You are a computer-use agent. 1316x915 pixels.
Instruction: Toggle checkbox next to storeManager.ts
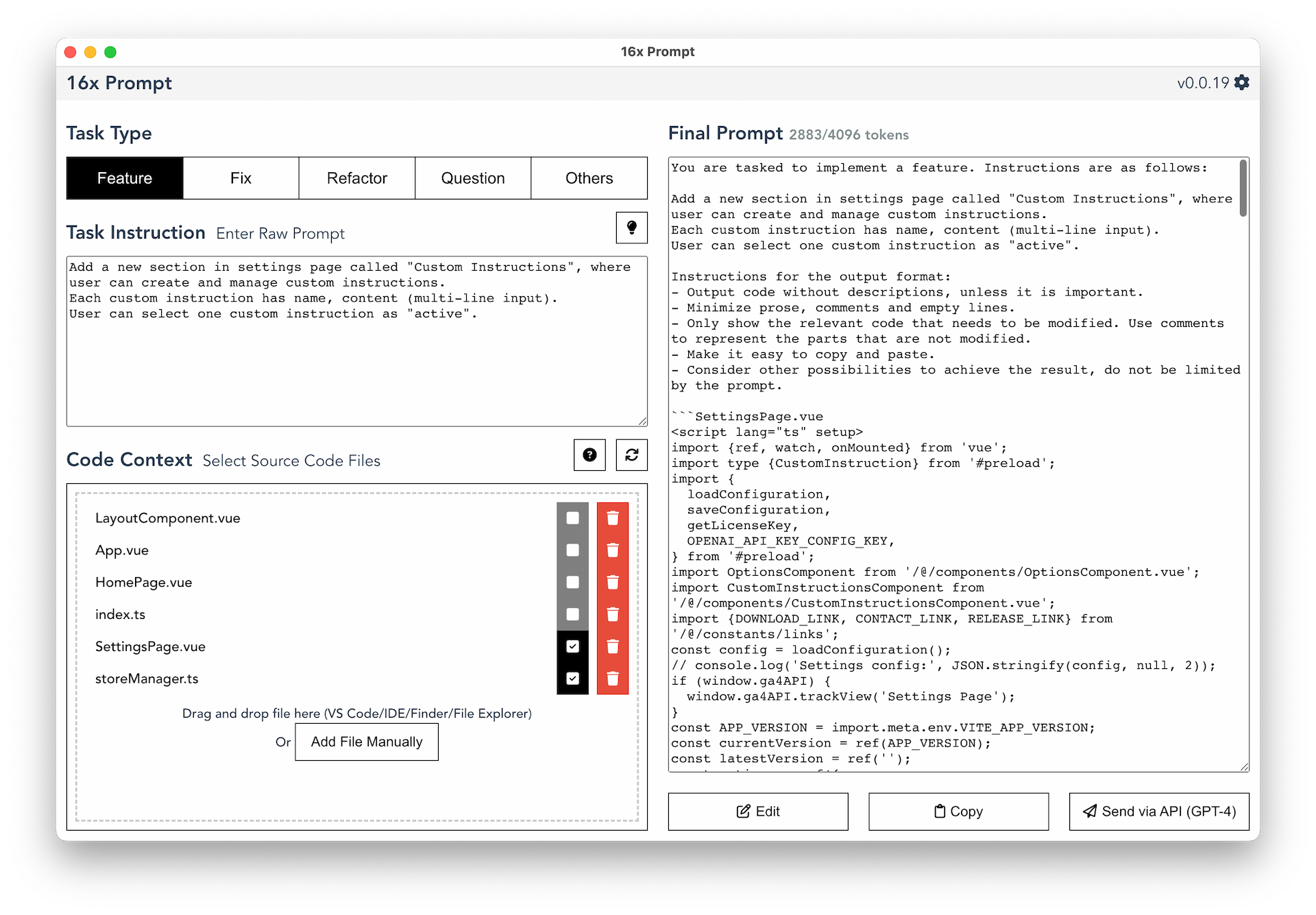(571, 679)
